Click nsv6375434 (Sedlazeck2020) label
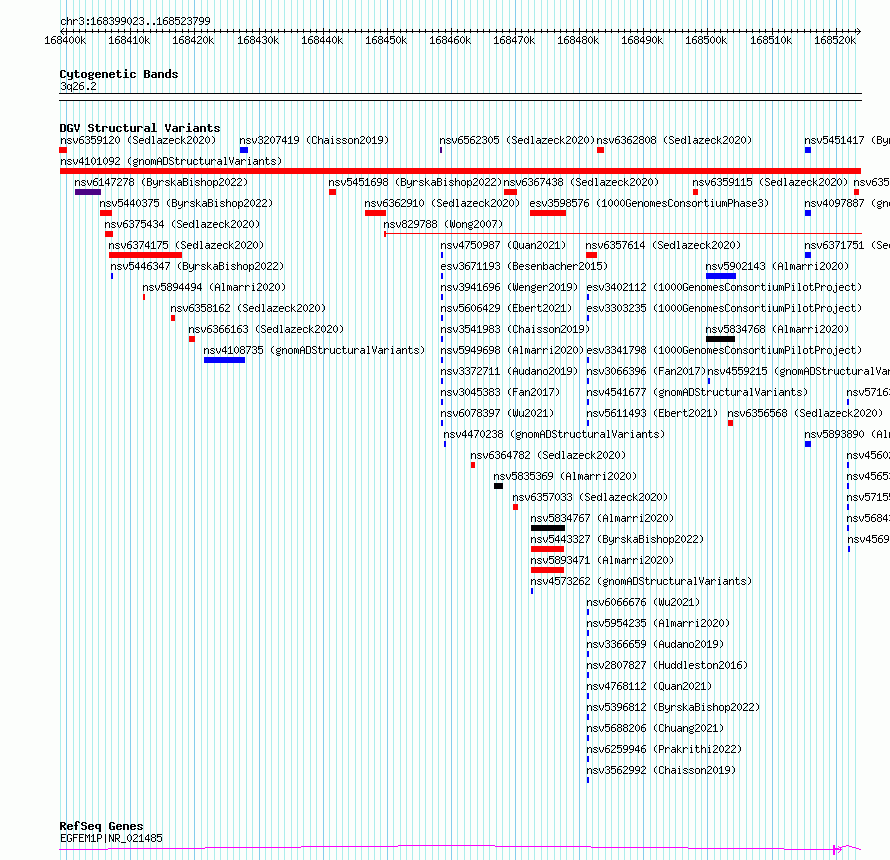Viewport: 890px width, 860px height. tap(182, 224)
